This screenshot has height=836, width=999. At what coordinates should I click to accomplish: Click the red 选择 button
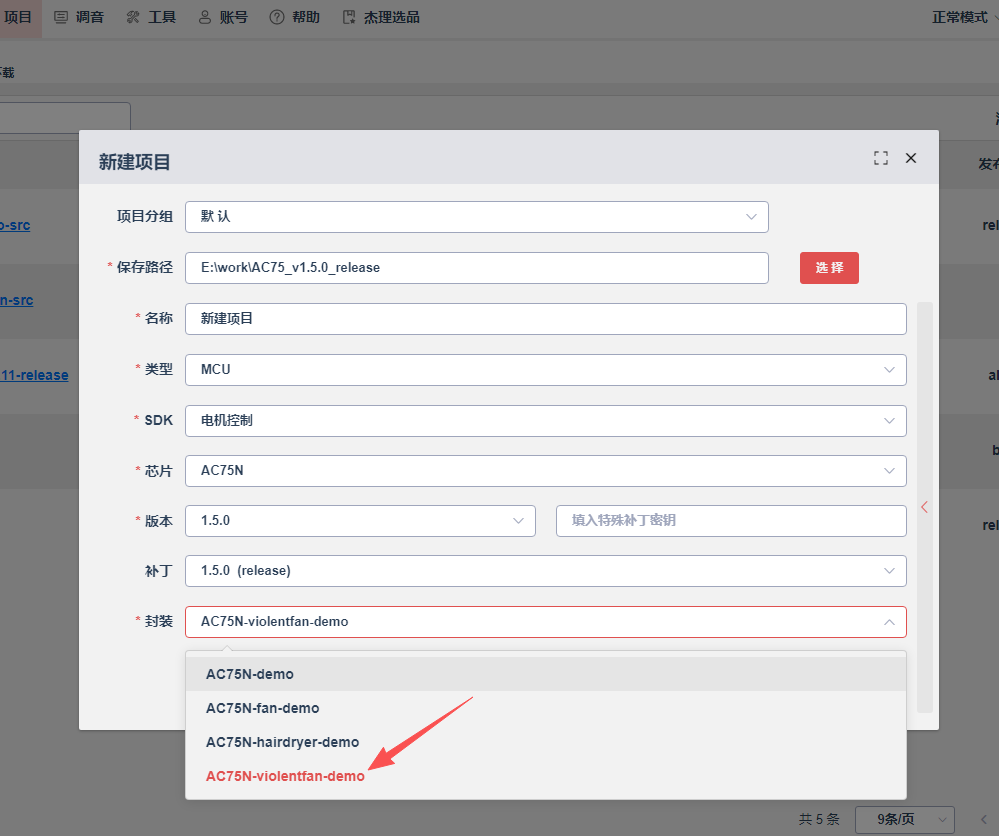click(x=829, y=268)
